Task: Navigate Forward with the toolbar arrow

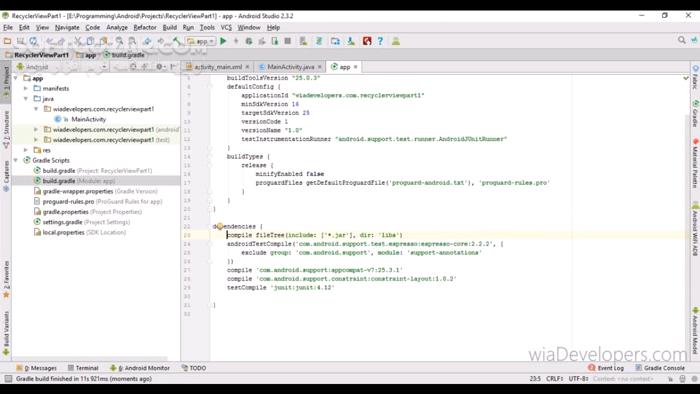Action: [x=161, y=41]
